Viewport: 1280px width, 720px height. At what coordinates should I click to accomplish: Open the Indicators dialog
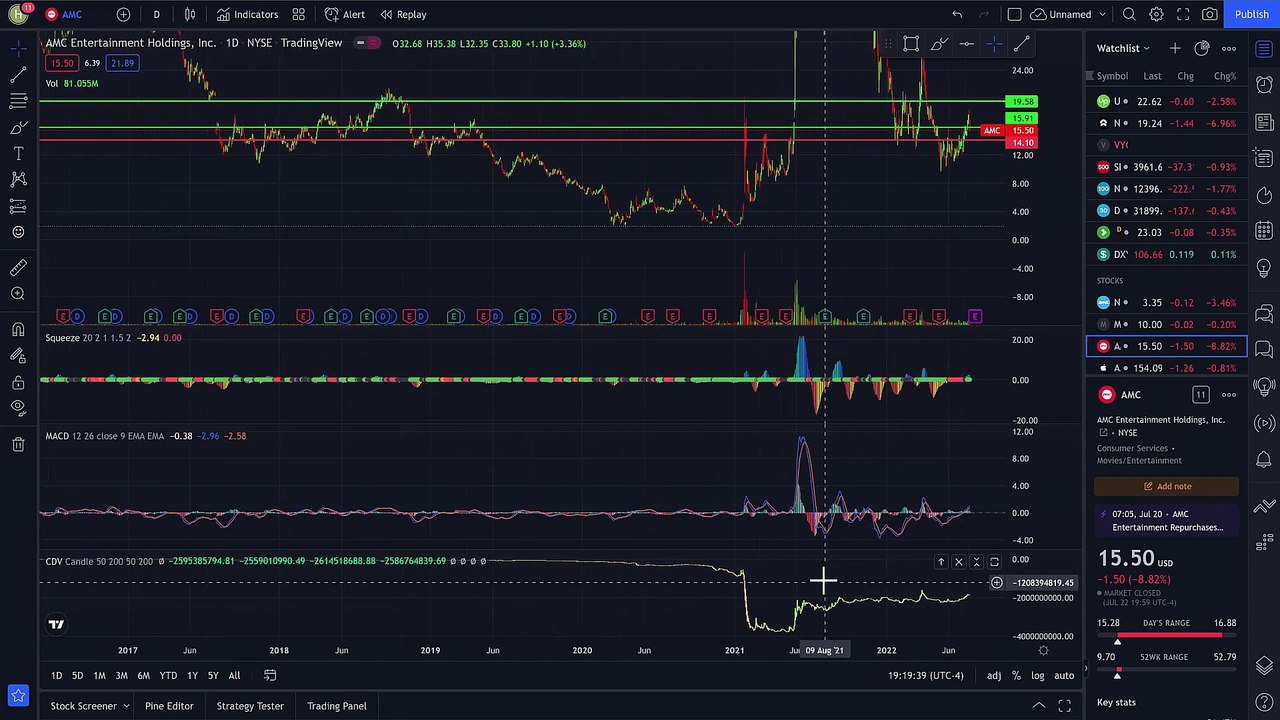[247, 15]
